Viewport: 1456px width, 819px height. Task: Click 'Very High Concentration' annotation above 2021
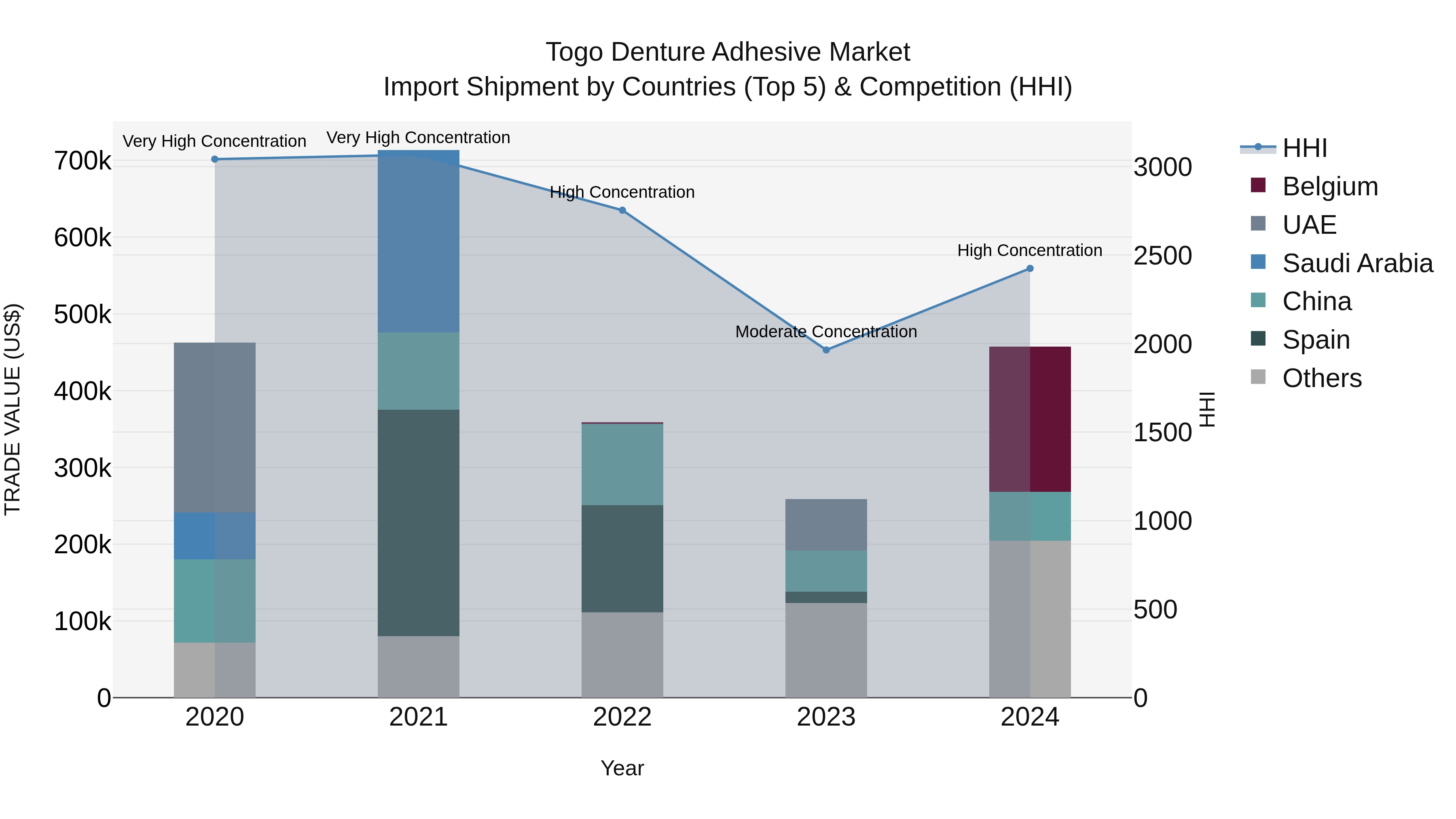[x=419, y=138]
